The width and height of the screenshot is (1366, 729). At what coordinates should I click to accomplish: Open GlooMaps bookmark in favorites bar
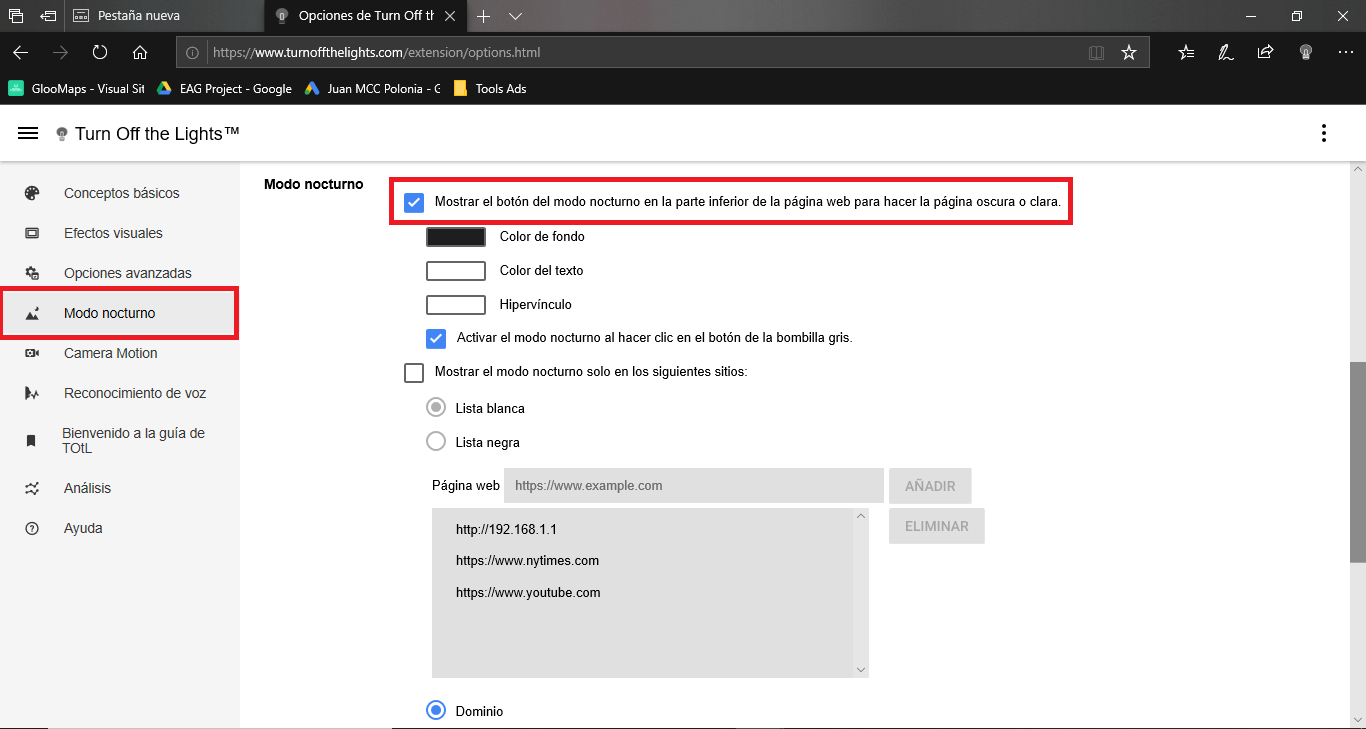click(x=76, y=88)
